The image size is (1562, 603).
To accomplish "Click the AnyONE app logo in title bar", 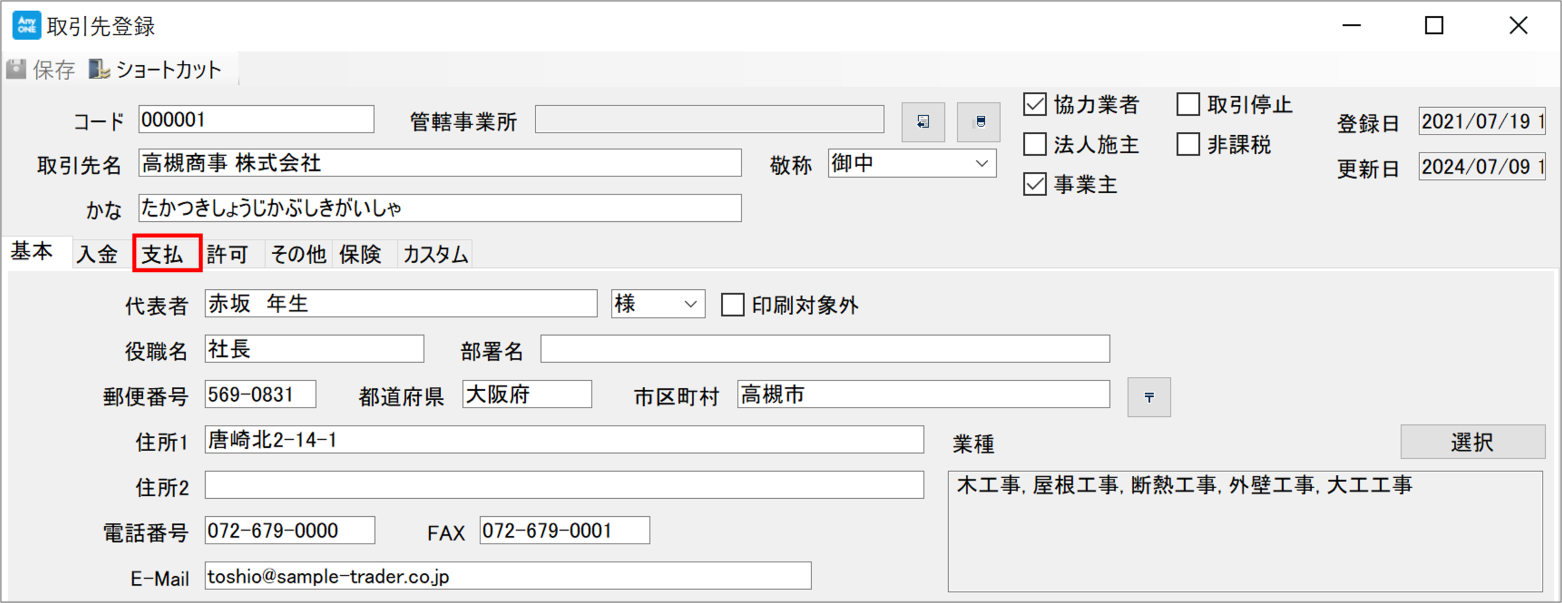I will coord(26,25).
